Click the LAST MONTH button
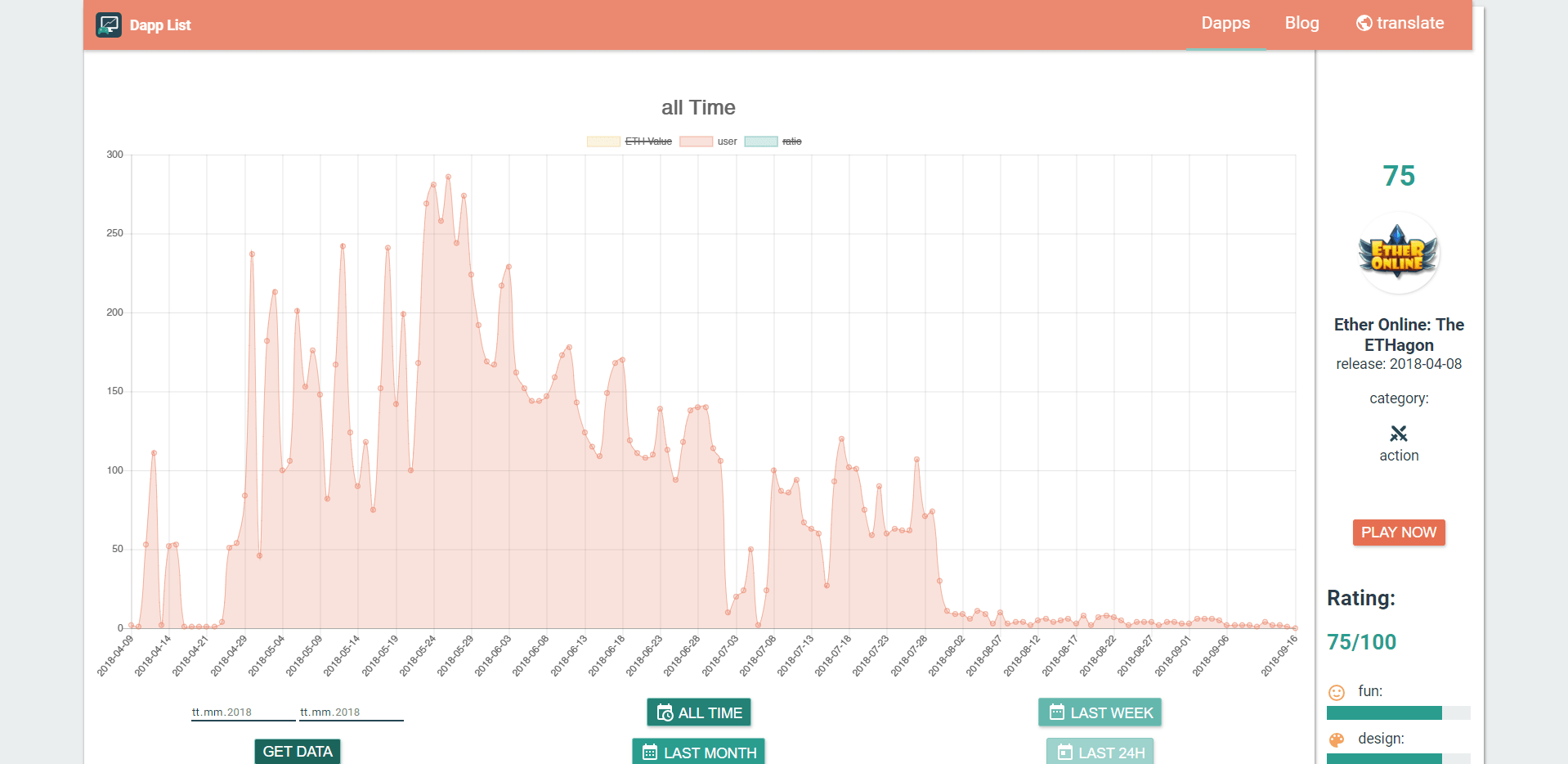This screenshot has height=764, width=1568. [x=699, y=752]
